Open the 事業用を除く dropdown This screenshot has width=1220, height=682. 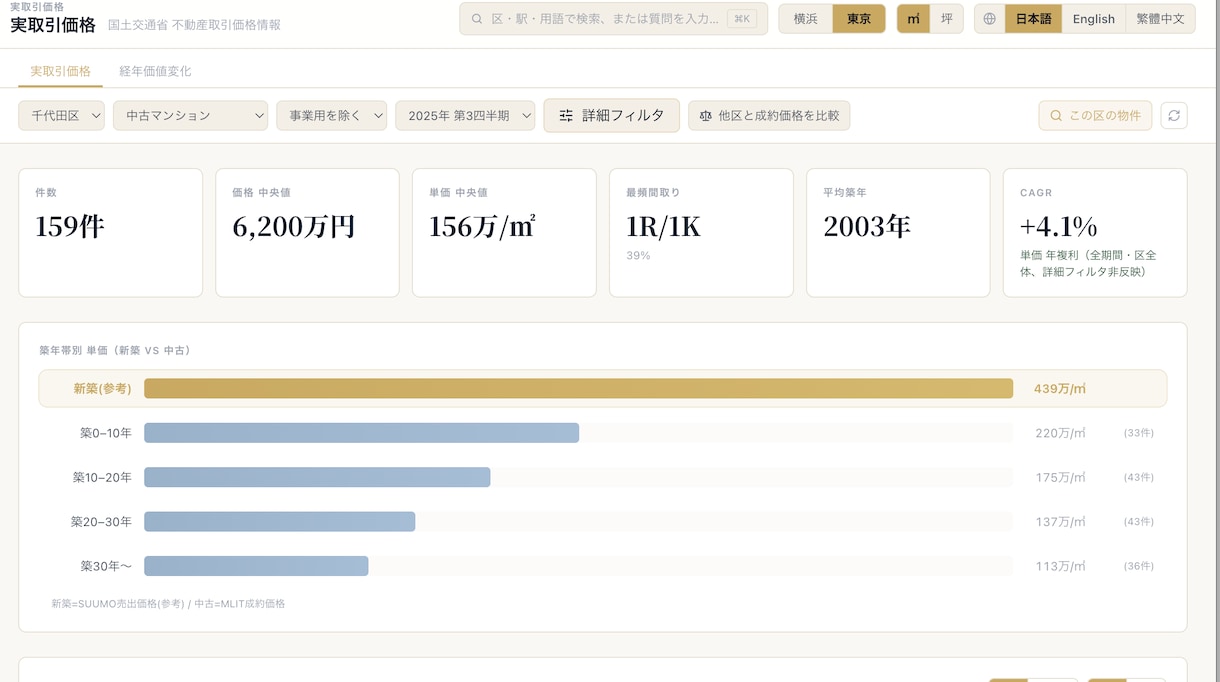click(x=332, y=116)
